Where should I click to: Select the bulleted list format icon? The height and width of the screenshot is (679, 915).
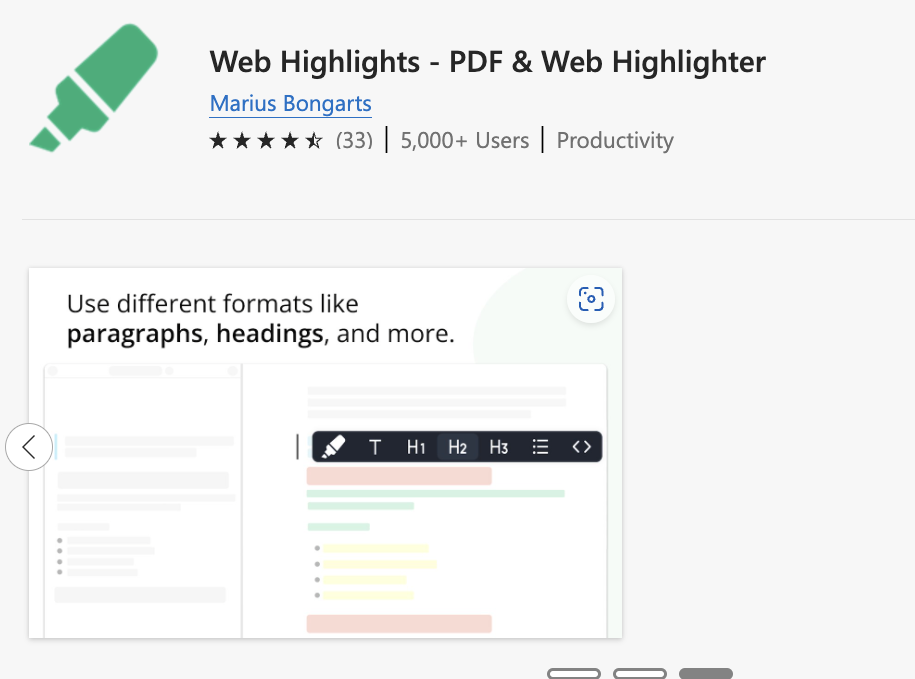(x=540, y=447)
